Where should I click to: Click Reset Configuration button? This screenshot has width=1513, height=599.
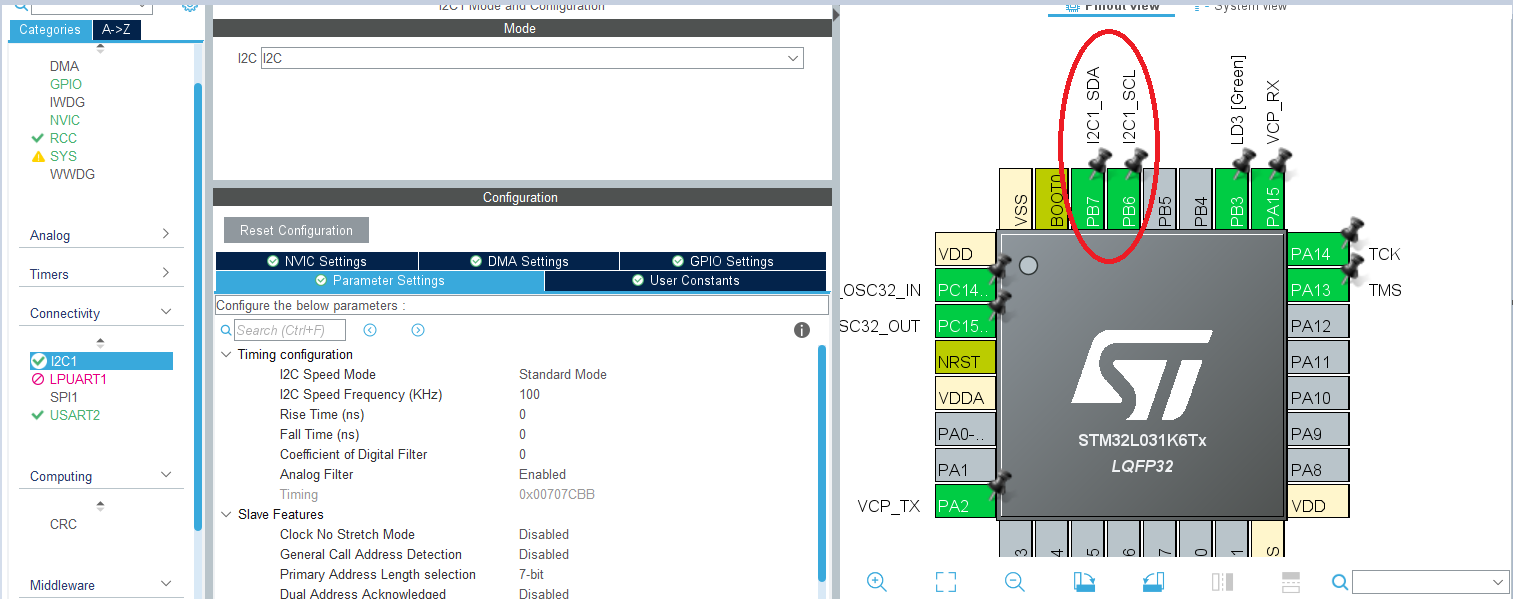[x=296, y=230]
